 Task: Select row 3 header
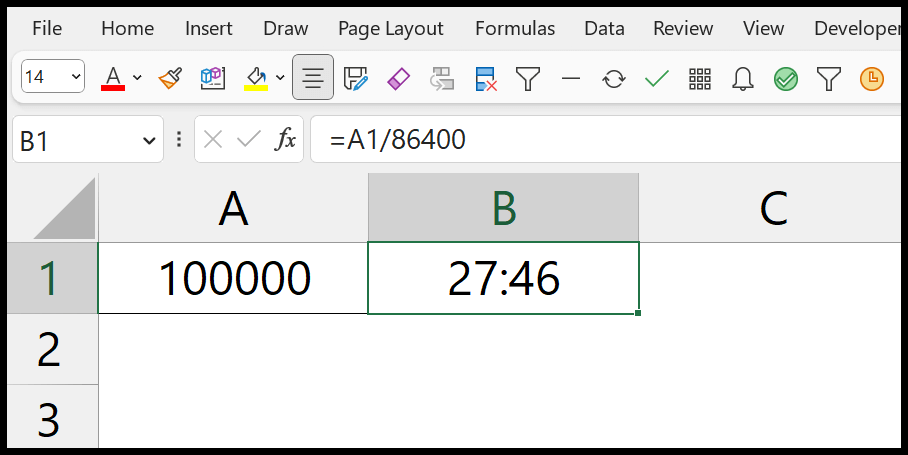(52, 417)
